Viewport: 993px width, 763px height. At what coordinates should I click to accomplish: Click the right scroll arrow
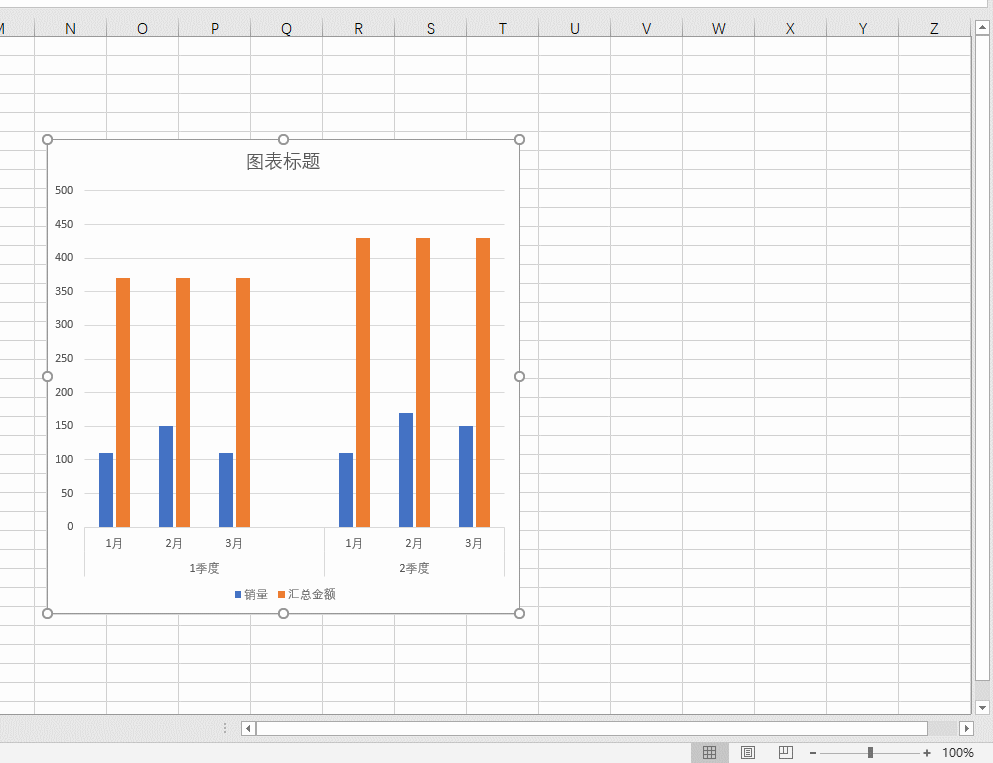click(x=967, y=728)
